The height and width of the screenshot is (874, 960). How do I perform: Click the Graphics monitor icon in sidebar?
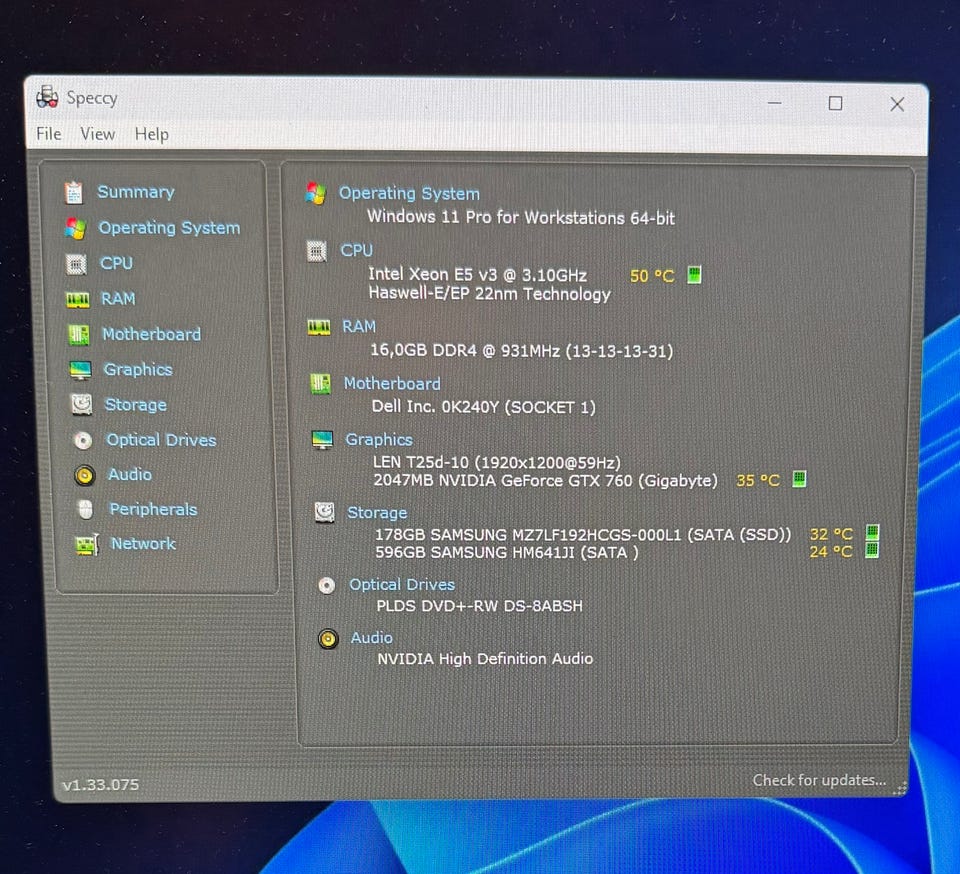pyautogui.click(x=80, y=370)
